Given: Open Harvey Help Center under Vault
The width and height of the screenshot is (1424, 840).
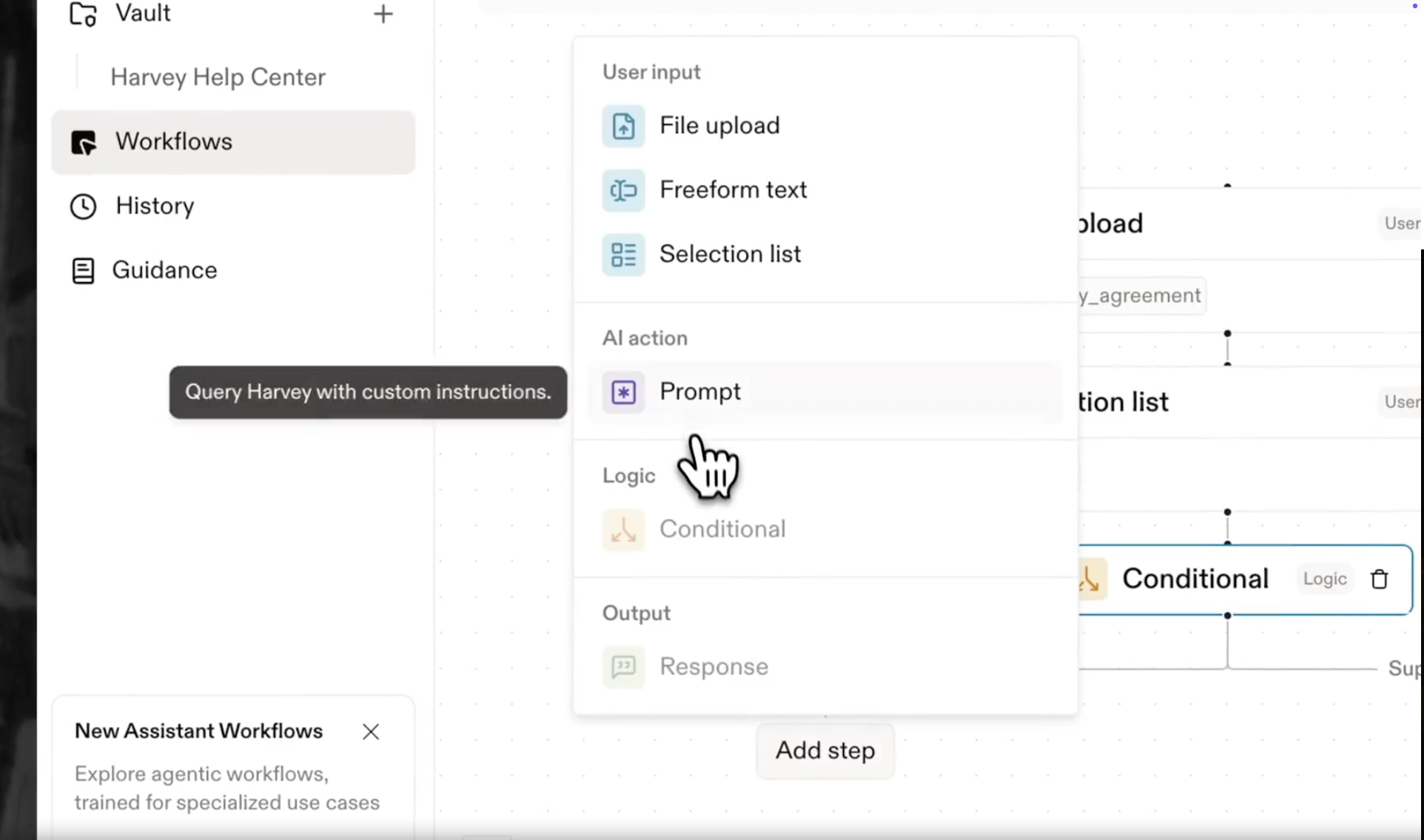Looking at the screenshot, I should click(x=218, y=77).
